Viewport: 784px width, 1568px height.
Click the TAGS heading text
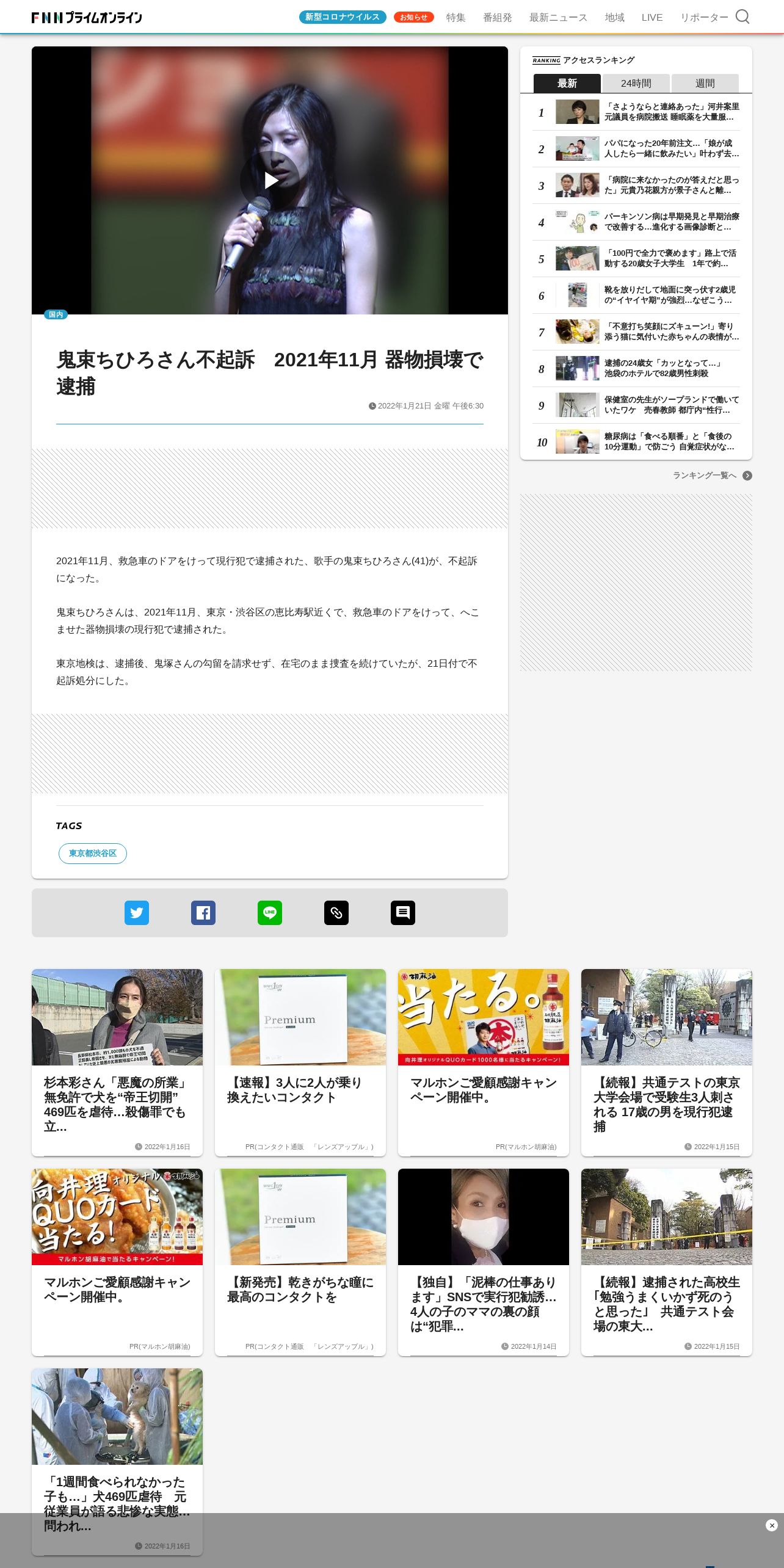pos(69,826)
